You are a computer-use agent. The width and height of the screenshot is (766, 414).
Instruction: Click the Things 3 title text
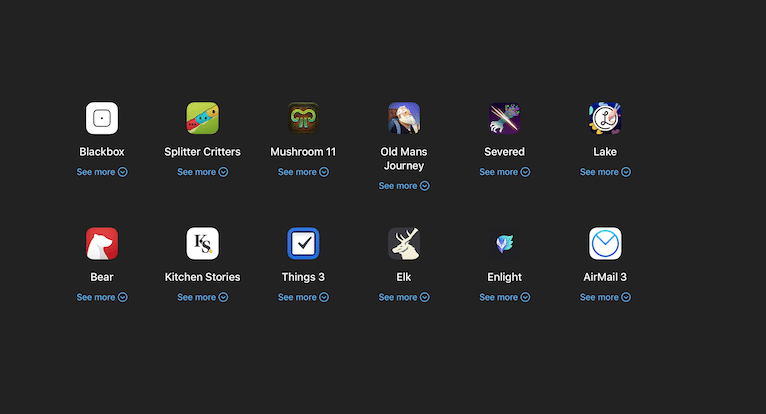click(x=303, y=277)
